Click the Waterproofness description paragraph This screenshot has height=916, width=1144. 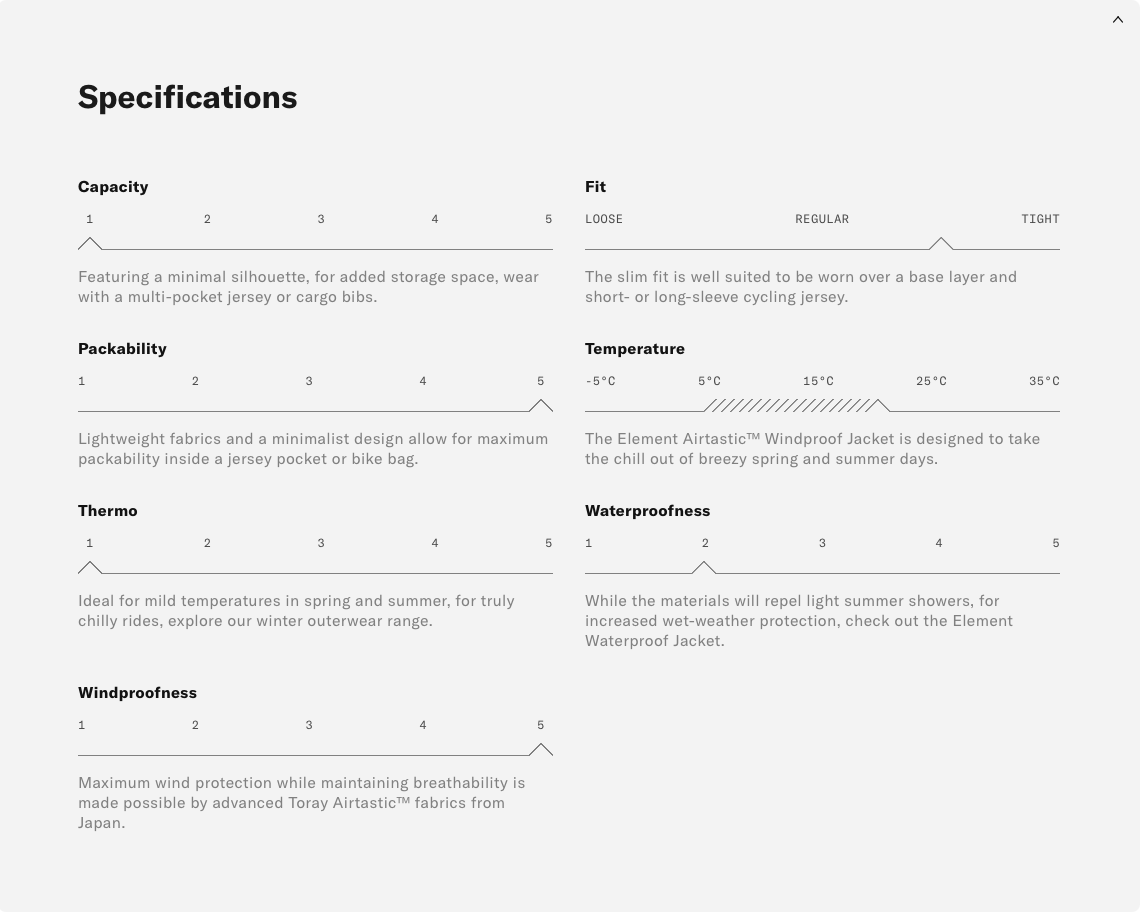(799, 621)
